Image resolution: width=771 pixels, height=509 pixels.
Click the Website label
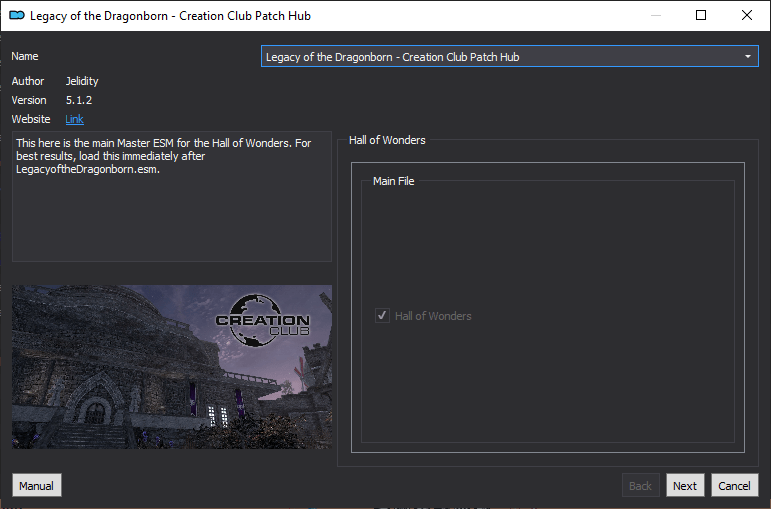point(30,119)
